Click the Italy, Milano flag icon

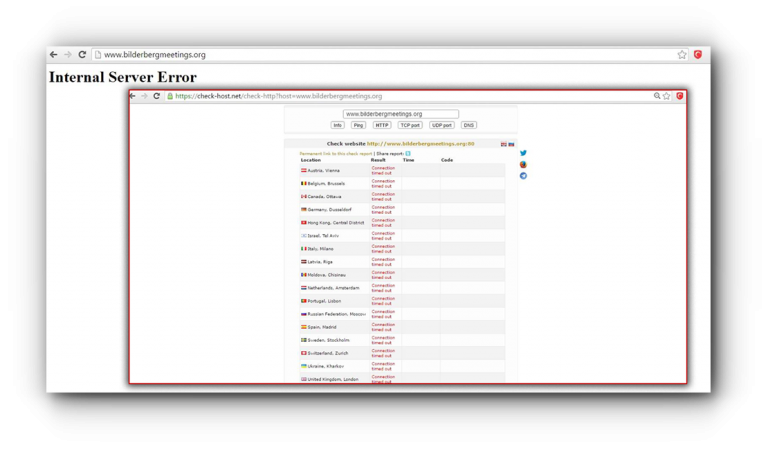point(304,249)
